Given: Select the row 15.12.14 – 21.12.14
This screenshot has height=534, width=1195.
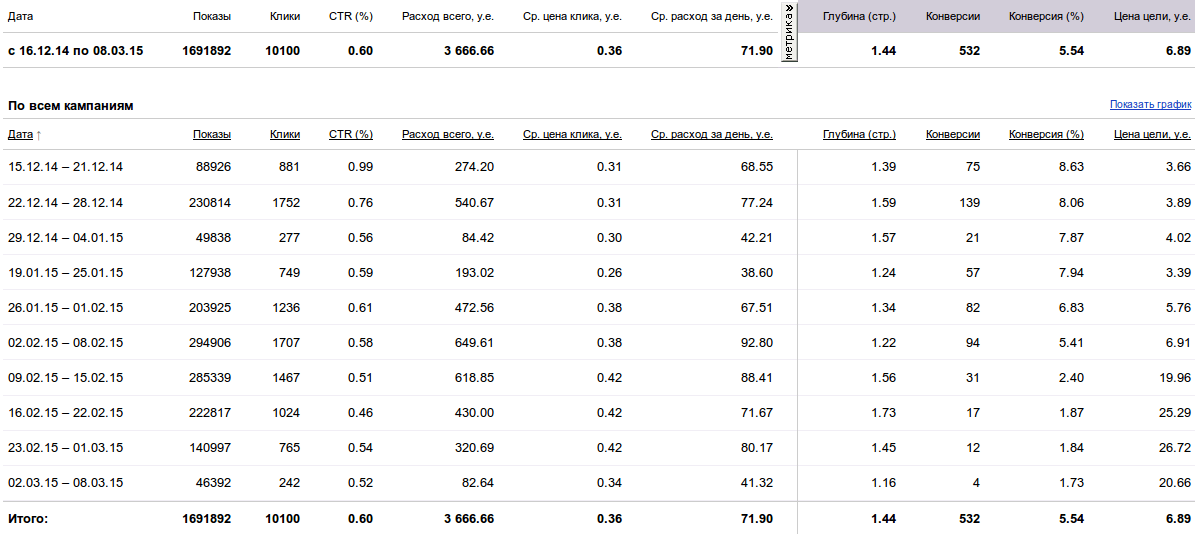Looking at the screenshot, I should coord(598,167).
